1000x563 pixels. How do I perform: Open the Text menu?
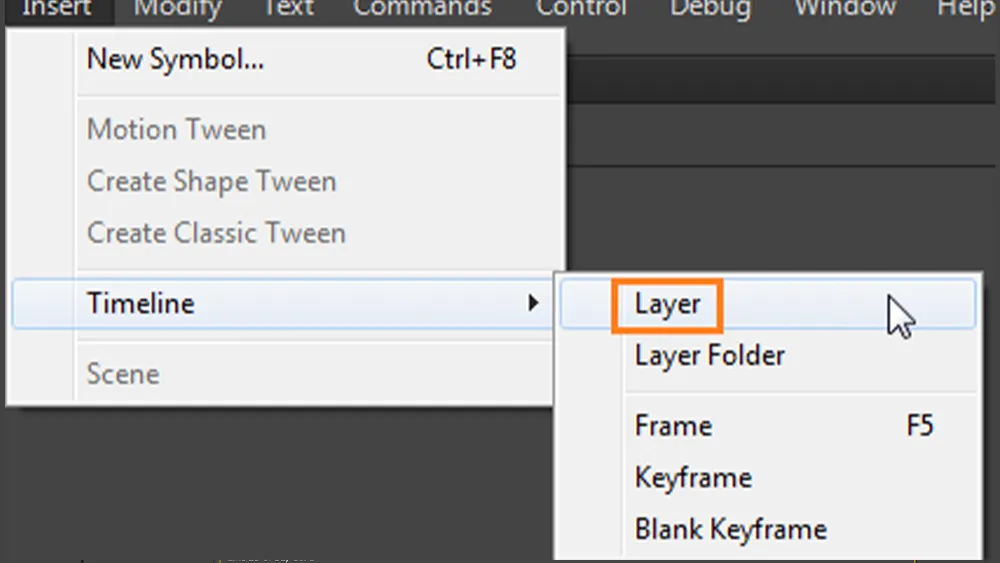(289, 9)
